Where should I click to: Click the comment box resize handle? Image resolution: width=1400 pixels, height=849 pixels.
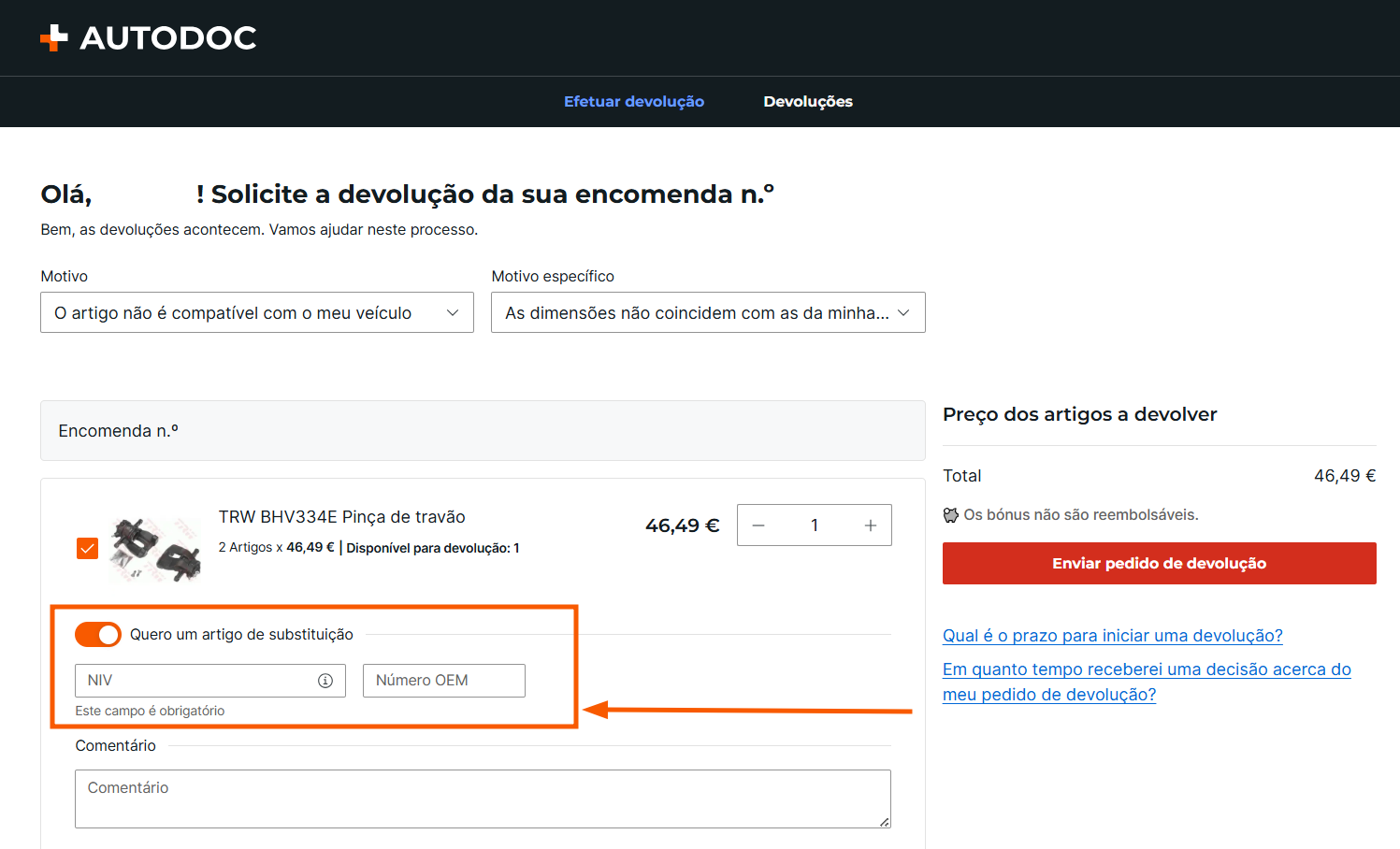tap(885, 822)
